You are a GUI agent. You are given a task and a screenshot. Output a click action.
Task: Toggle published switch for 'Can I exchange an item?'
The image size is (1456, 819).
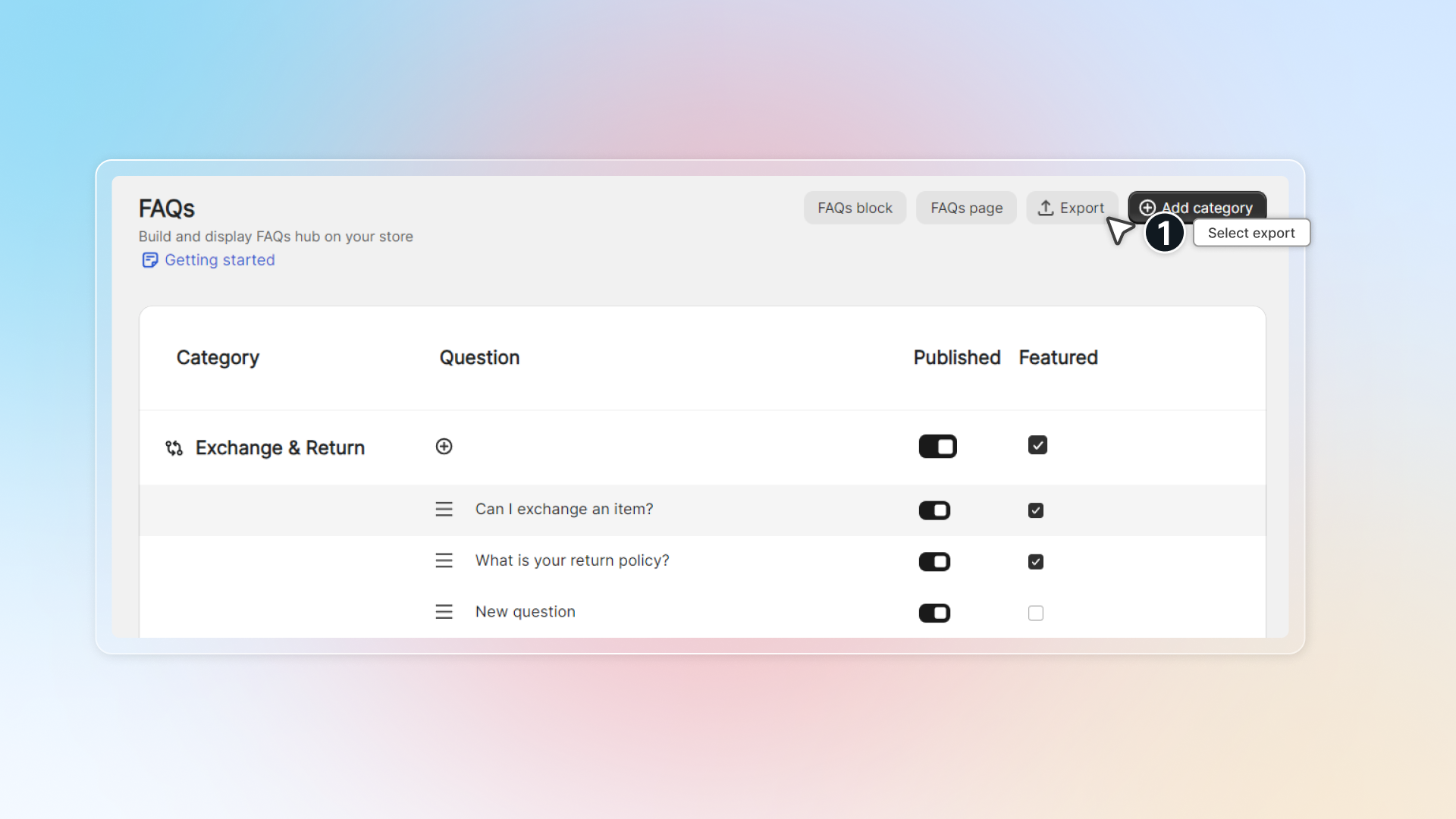coord(934,510)
